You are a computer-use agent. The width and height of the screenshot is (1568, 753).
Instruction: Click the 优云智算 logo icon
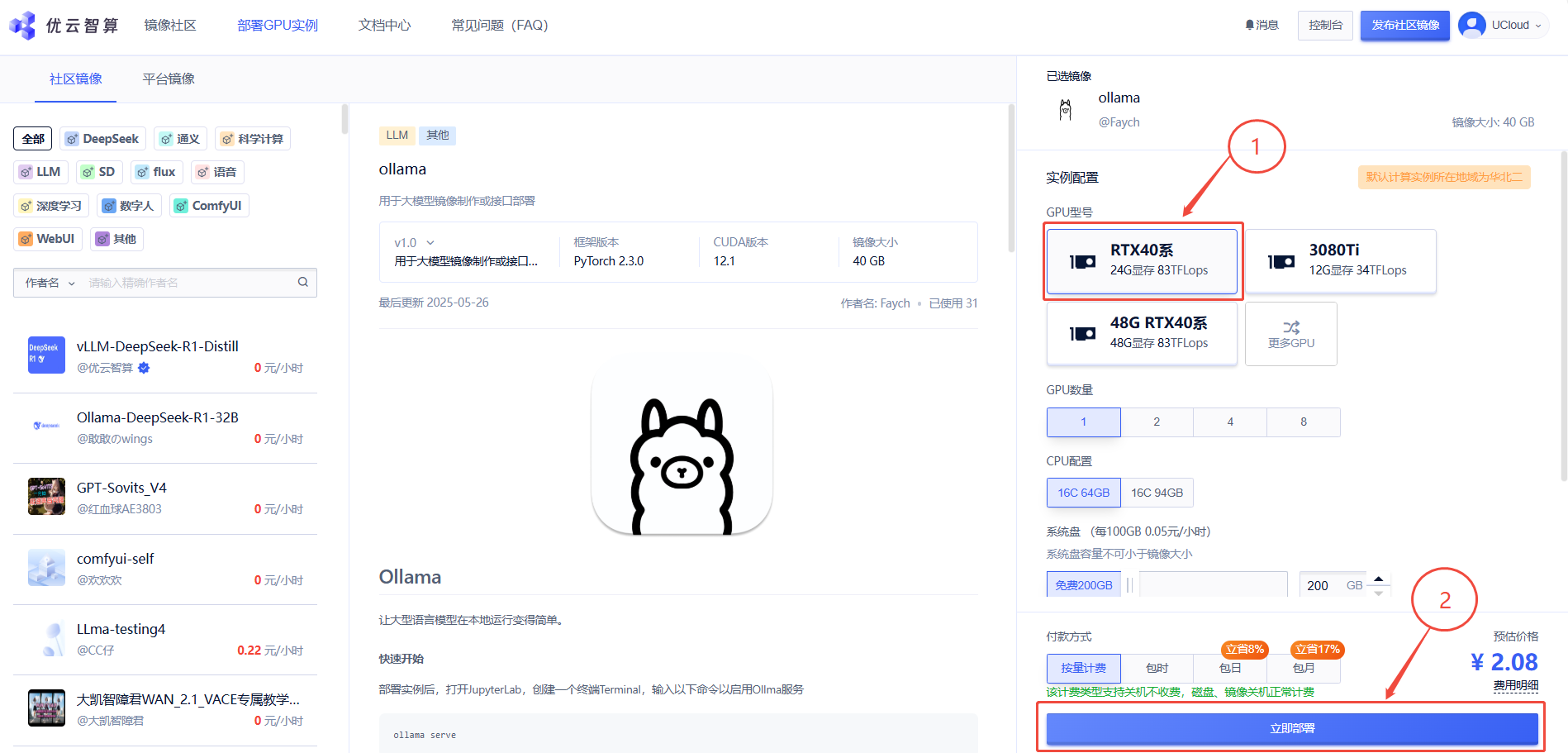[x=22, y=26]
